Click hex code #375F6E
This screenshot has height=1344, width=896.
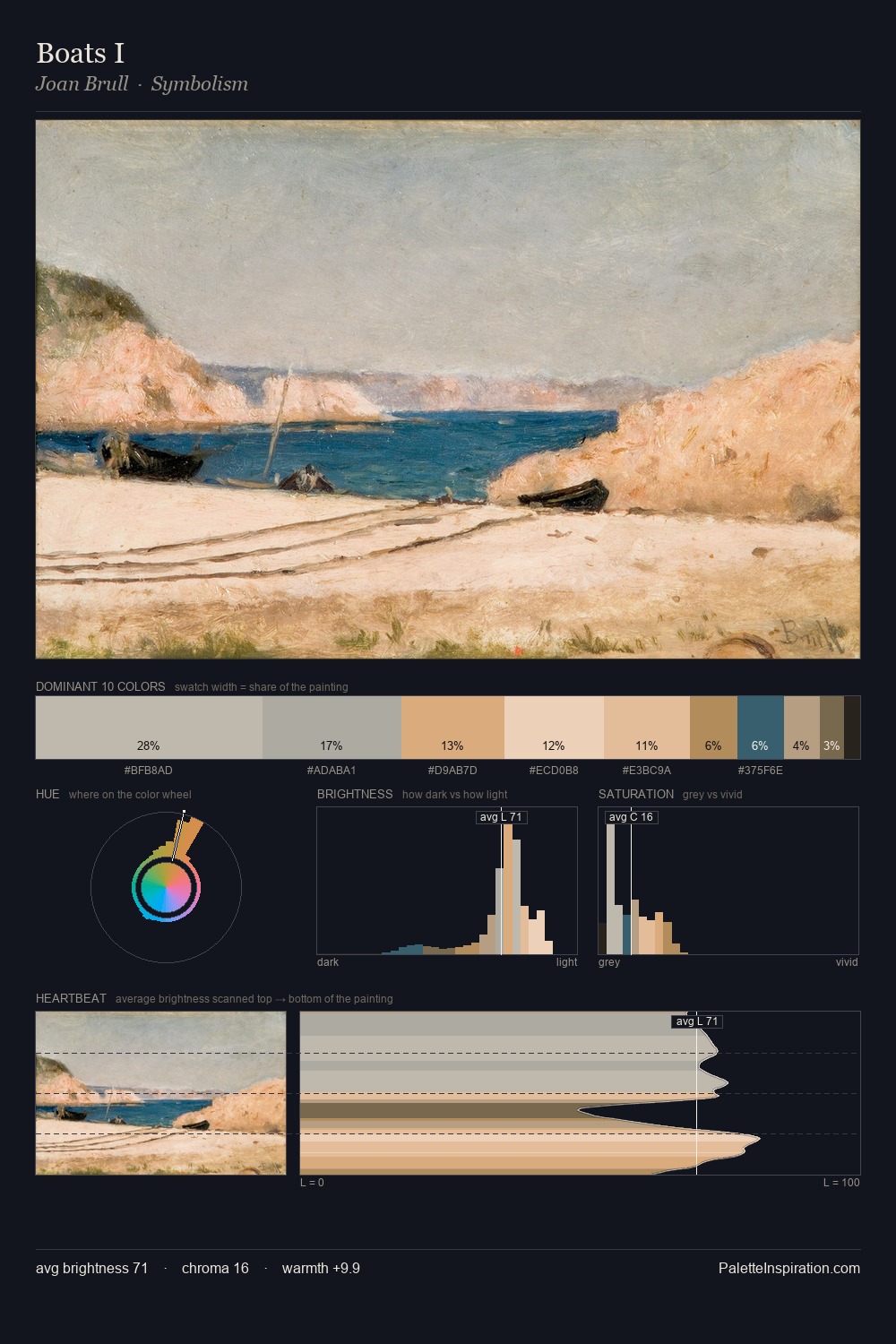[x=761, y=770]
